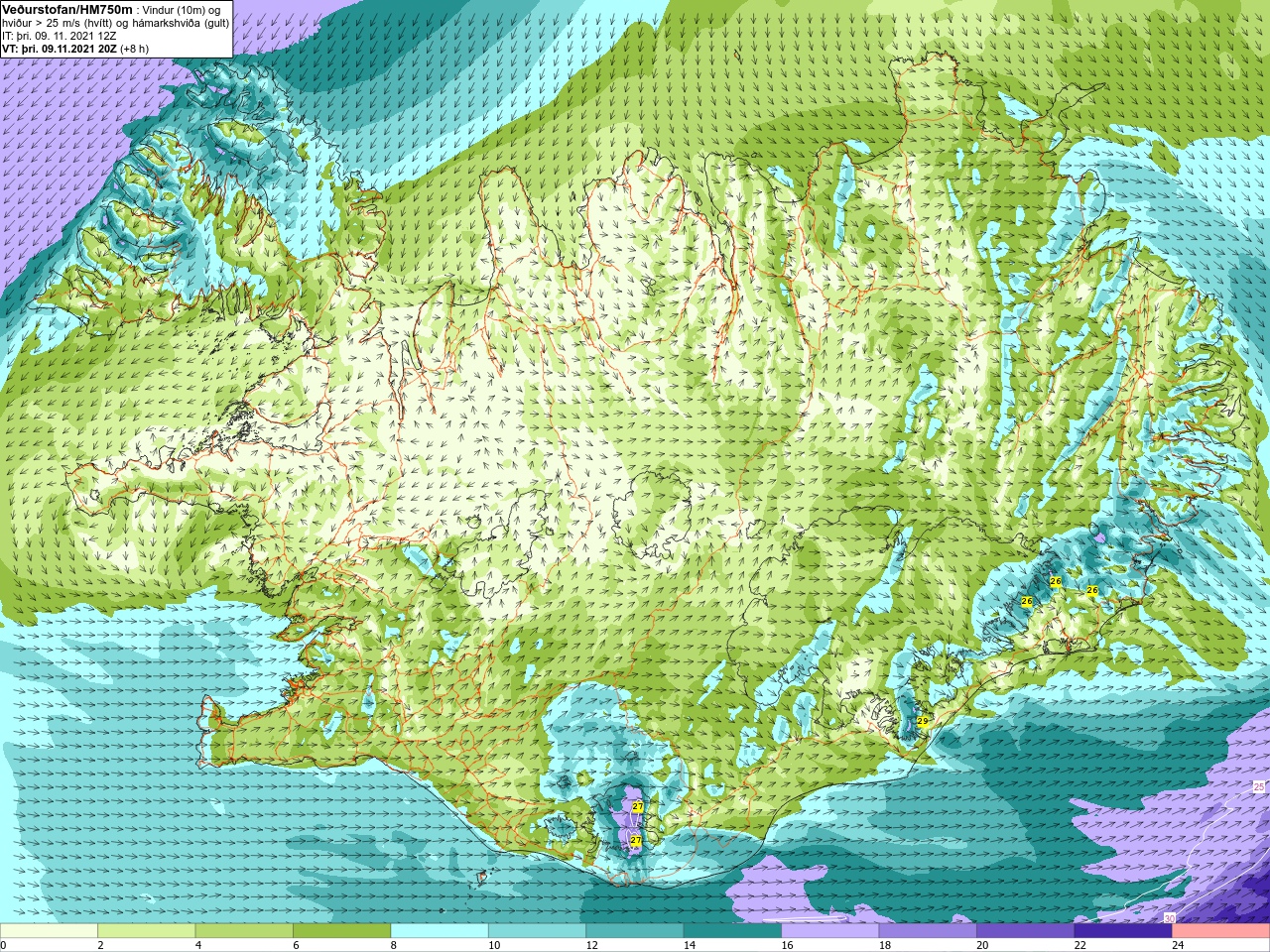
Task: Click the legend scale number '6'
Action: coord(296,945)
